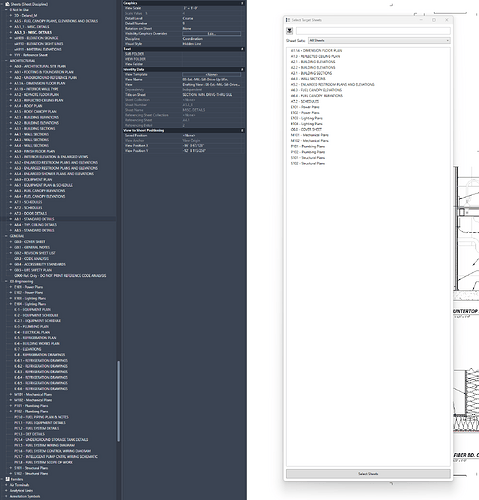The height and width of the screenshot is (500, 479).
Task: Select A1.4 Roof Plan in project browser
Action: (28, 106)
